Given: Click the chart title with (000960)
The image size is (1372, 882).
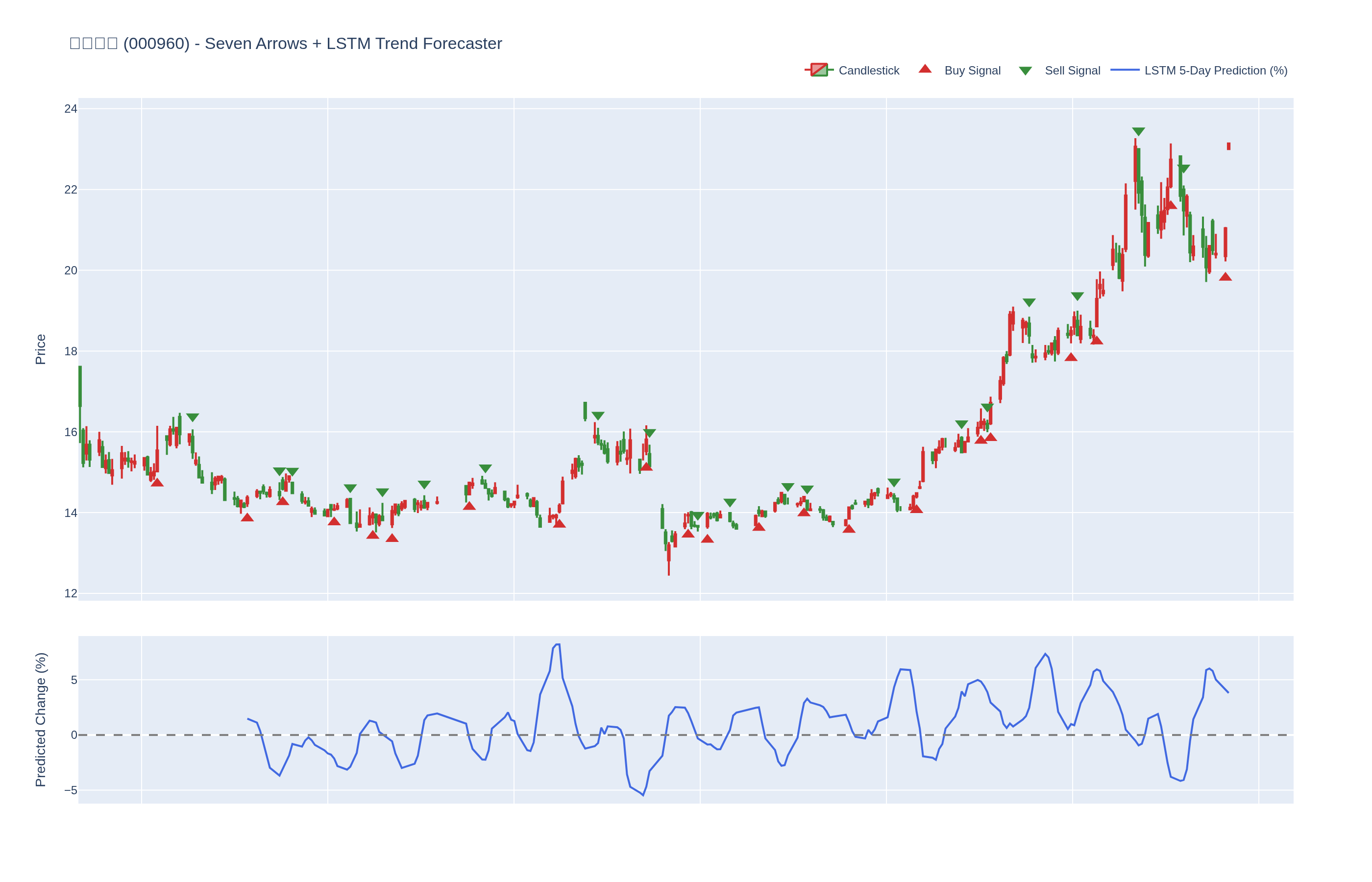Looking at the screenshot, I should pos(285,44).
